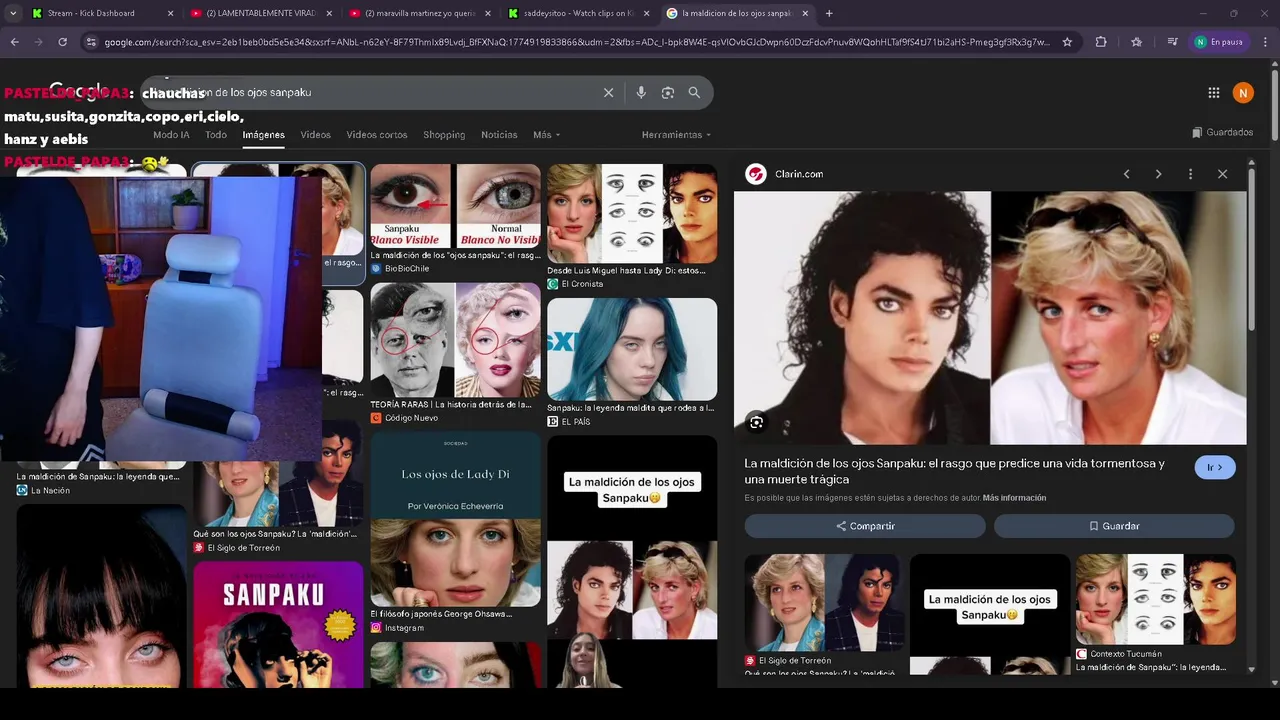Open the Más información link

point(1014,498)
